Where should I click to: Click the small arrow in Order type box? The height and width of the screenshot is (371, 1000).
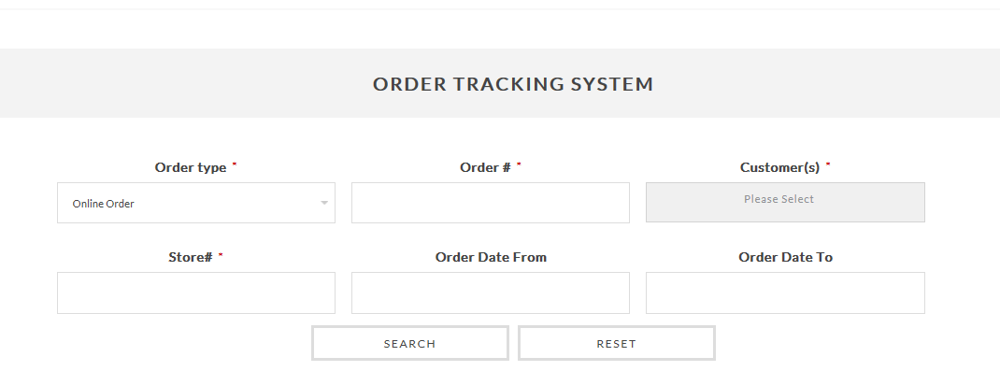click(324, 203)
